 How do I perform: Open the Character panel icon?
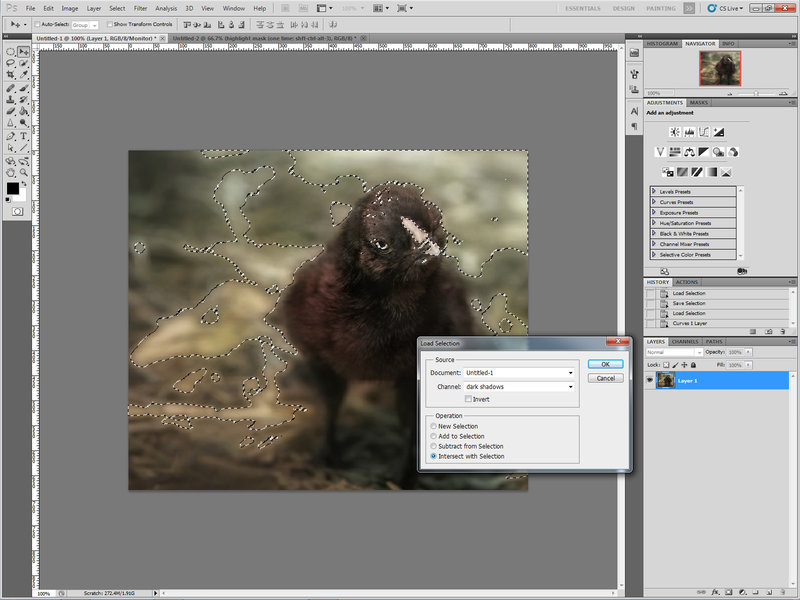[634, 111]
